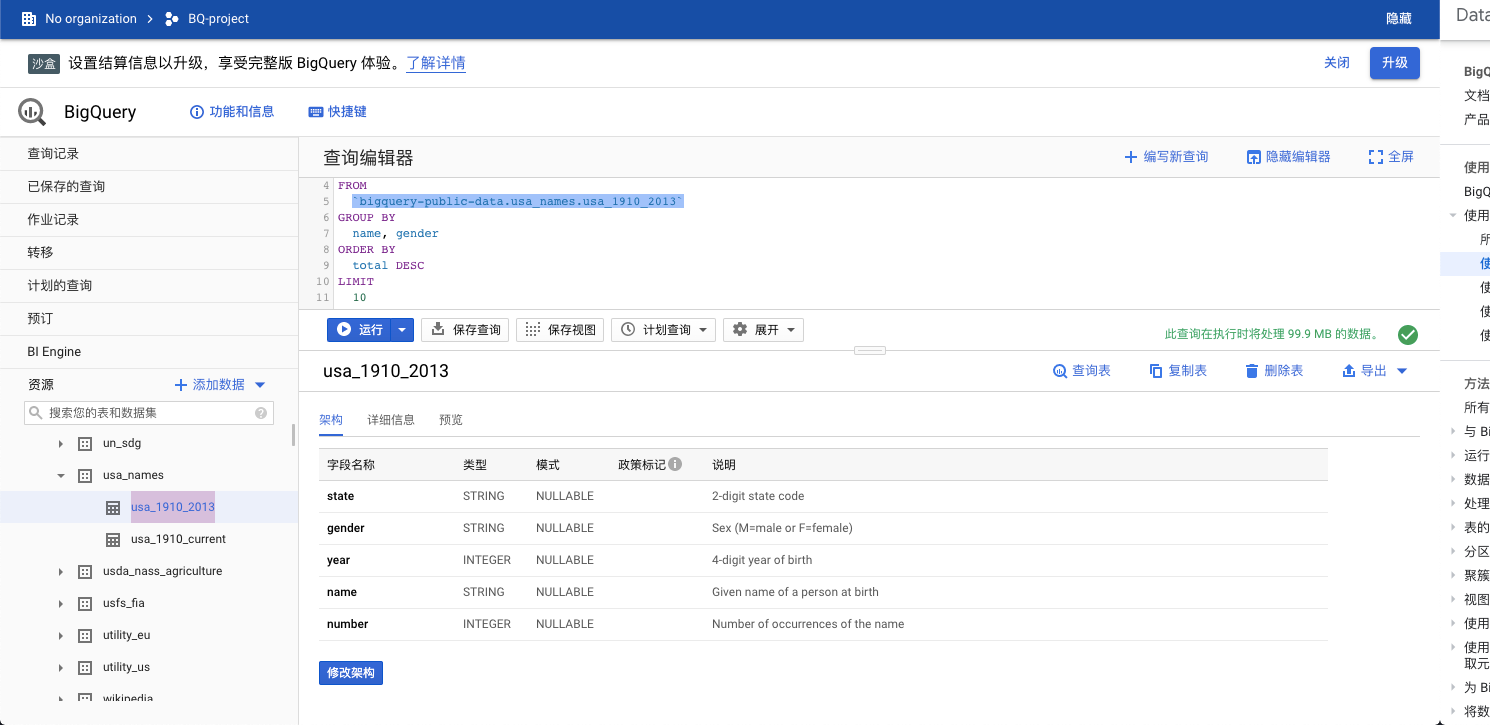1490x725 pixels.
Task: Click the plus icon for 编写新查询
Action: click(x=1131, y=157)
